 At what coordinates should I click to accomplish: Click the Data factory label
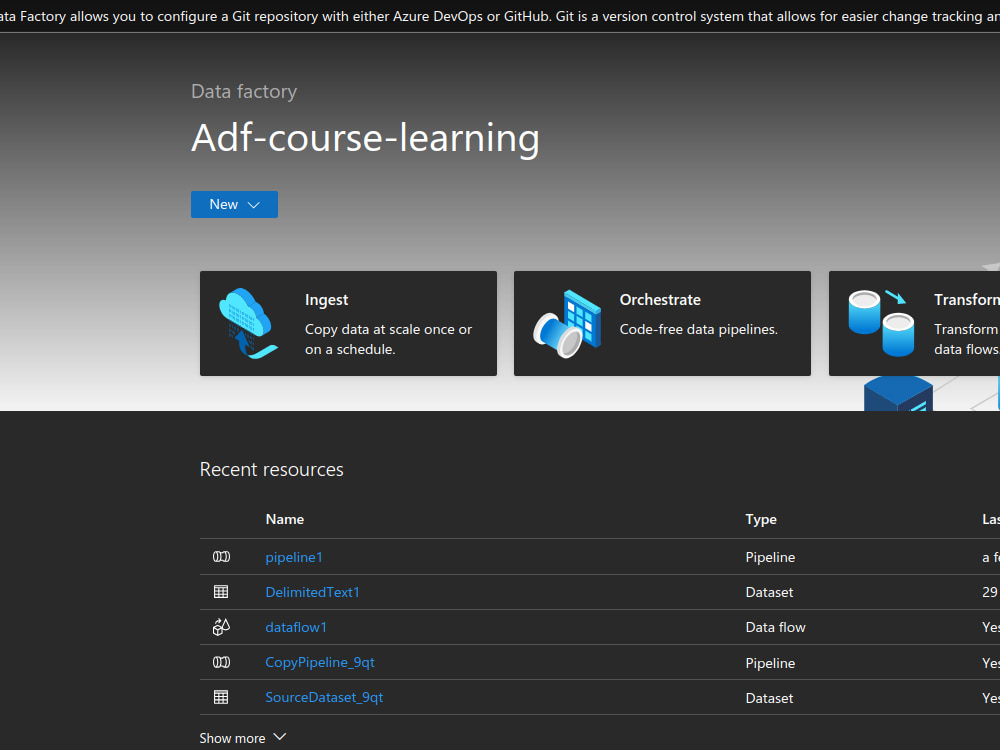point(244,91)
